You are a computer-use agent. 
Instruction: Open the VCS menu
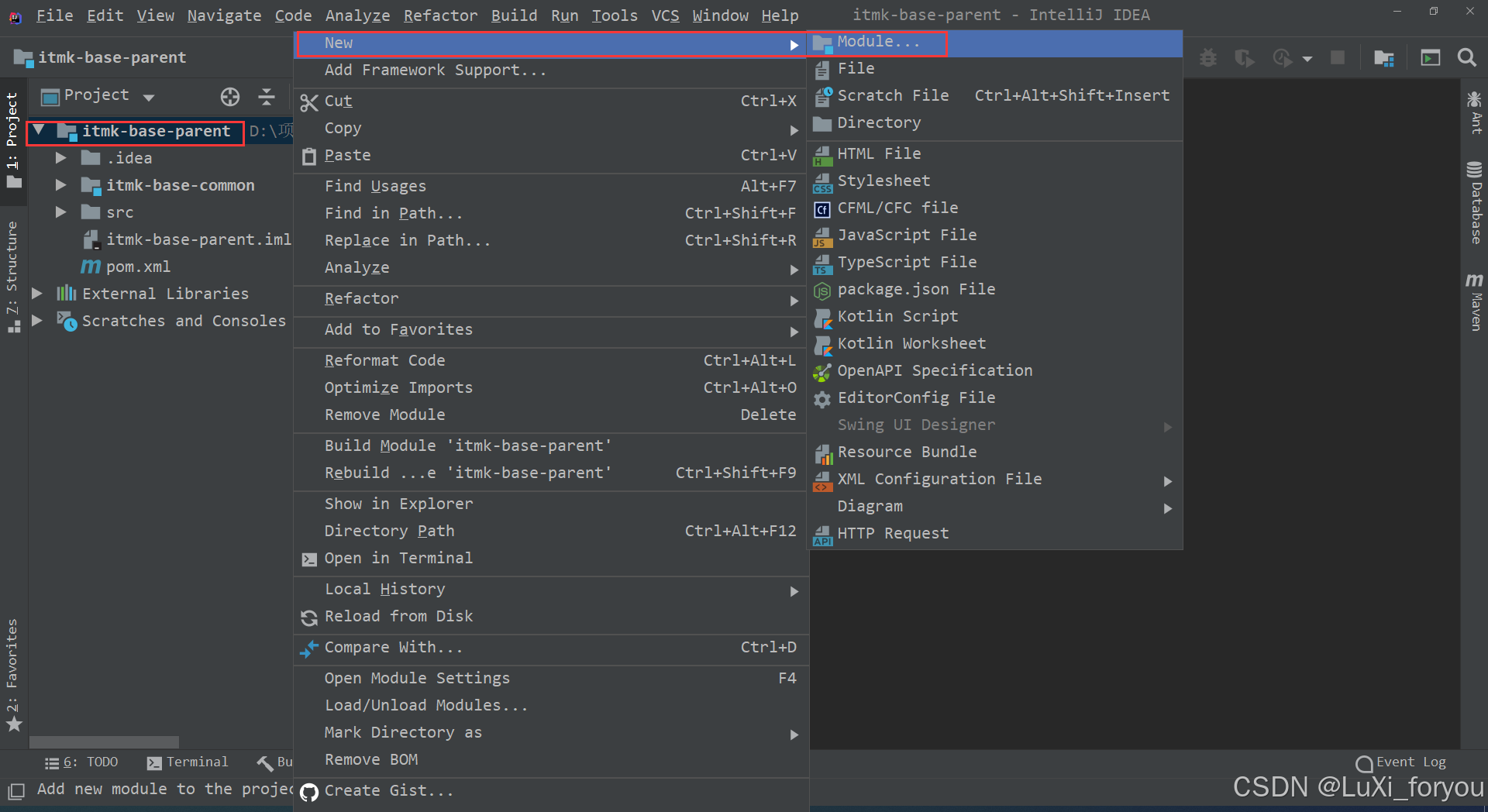pos(665,15)
